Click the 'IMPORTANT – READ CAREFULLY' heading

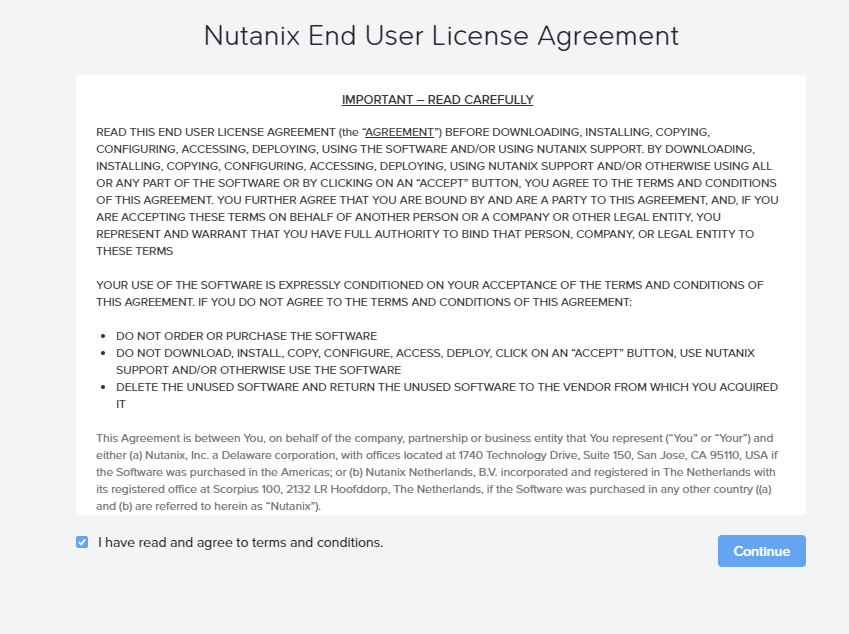pyautogui.click(x=437, y=100)
